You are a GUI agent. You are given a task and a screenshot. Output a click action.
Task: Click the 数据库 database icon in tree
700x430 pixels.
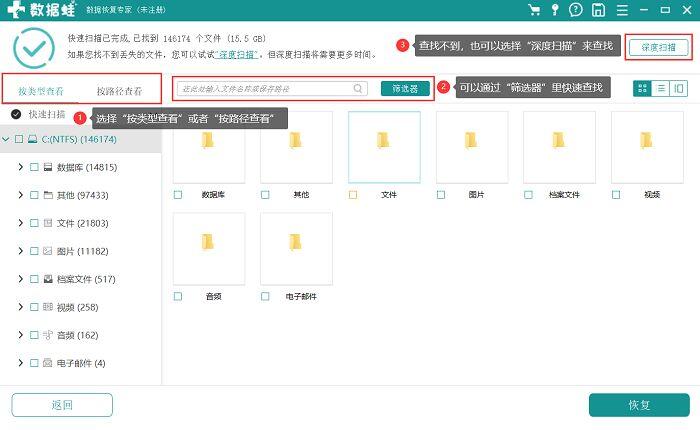click(48, 167)
